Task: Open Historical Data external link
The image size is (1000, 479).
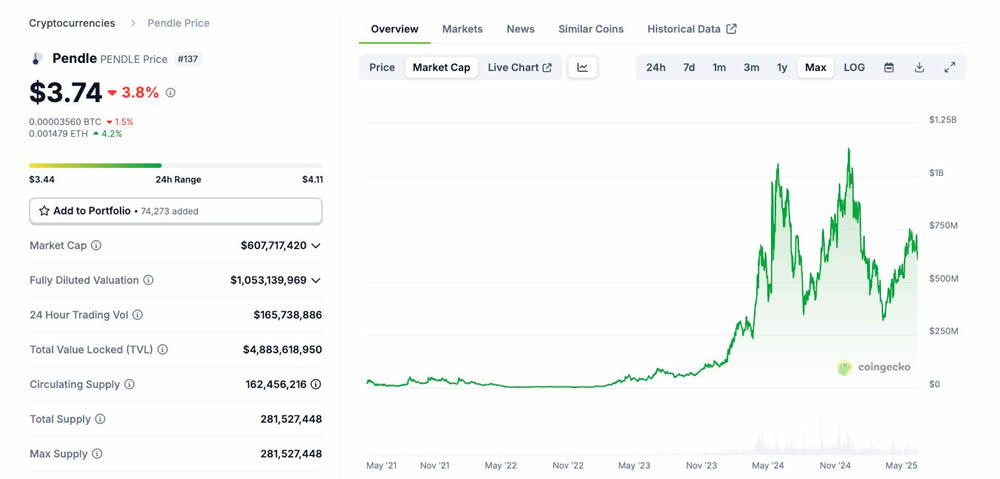Action: (691, 29)
